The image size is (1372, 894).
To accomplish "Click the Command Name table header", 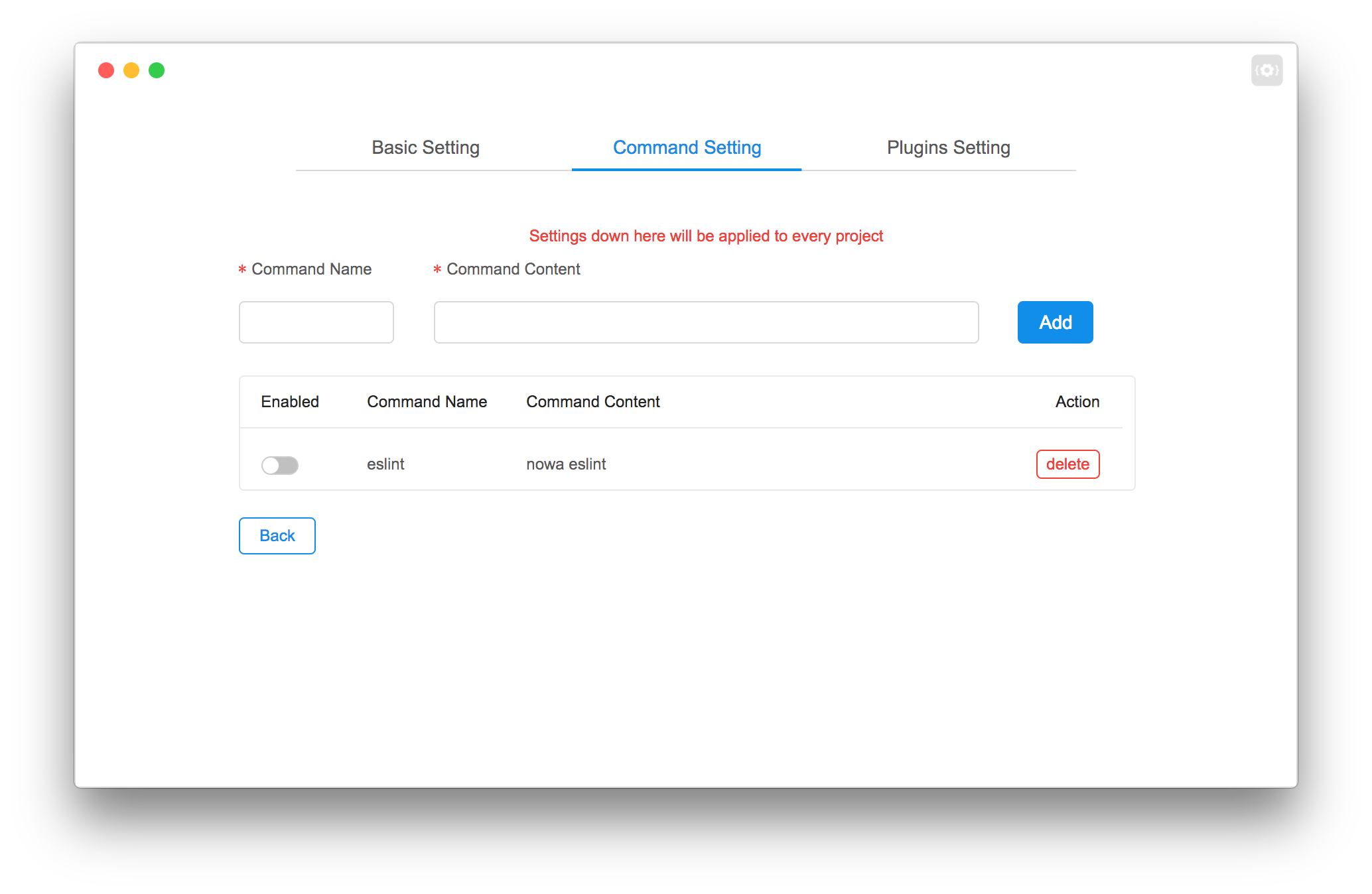I will [x=427, y=402].
